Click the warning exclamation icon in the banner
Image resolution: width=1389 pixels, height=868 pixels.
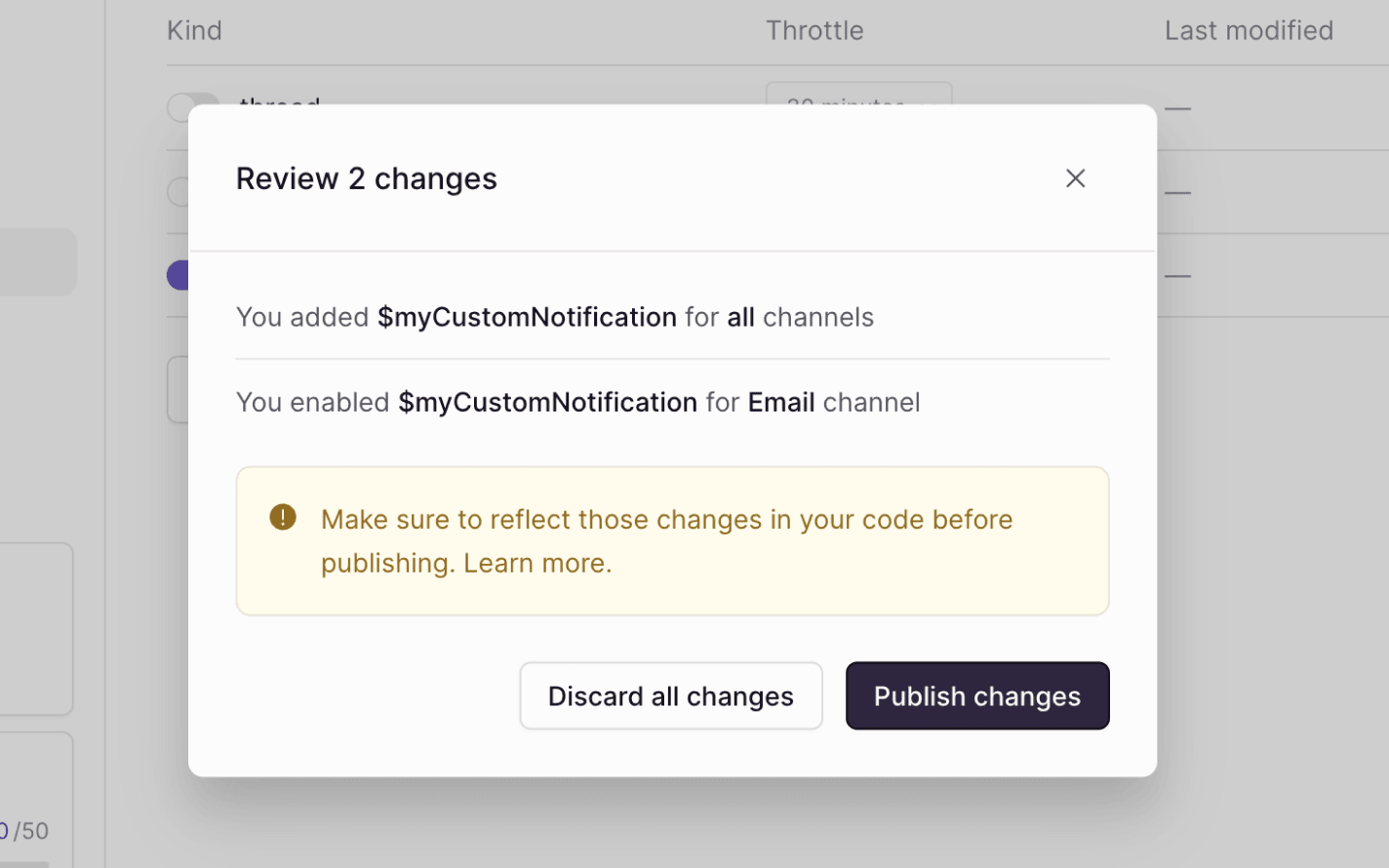282,516
